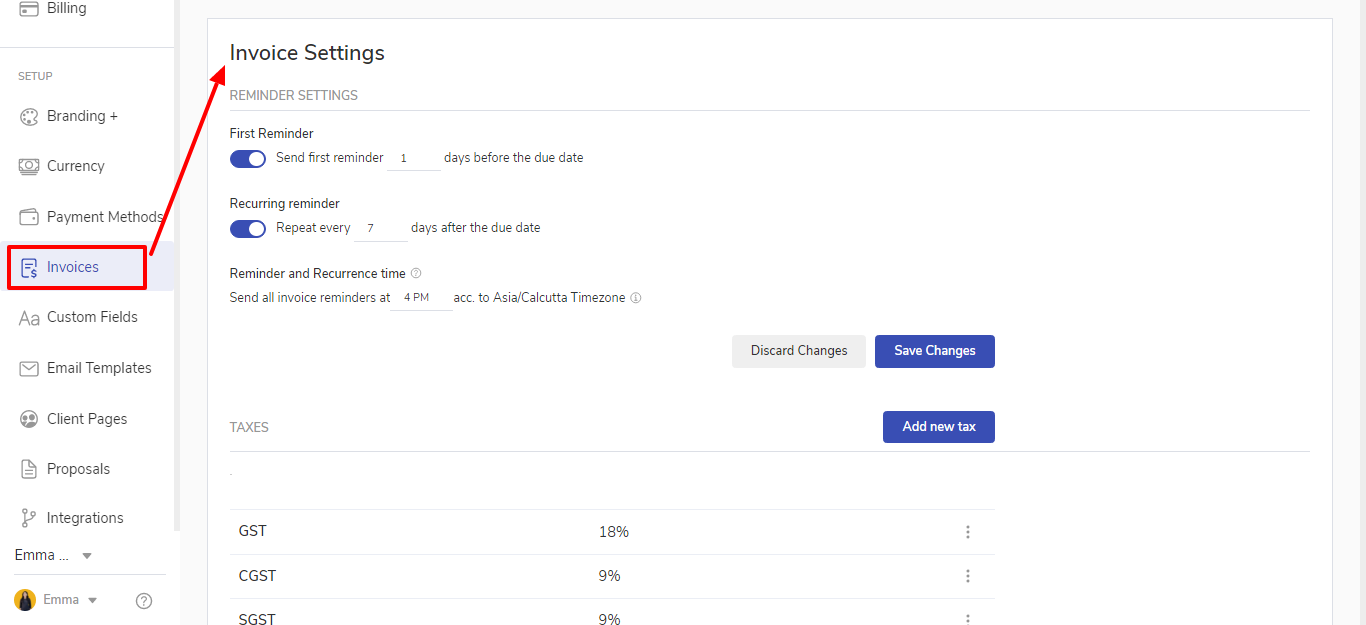Open the 4 PM reminder time dropdown
This screenshot has height=625, width=1366.
420,298
